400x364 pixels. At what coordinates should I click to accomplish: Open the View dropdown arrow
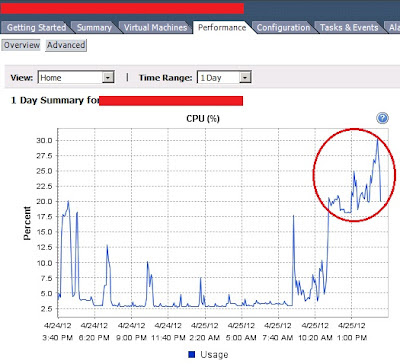coord(108,78)
